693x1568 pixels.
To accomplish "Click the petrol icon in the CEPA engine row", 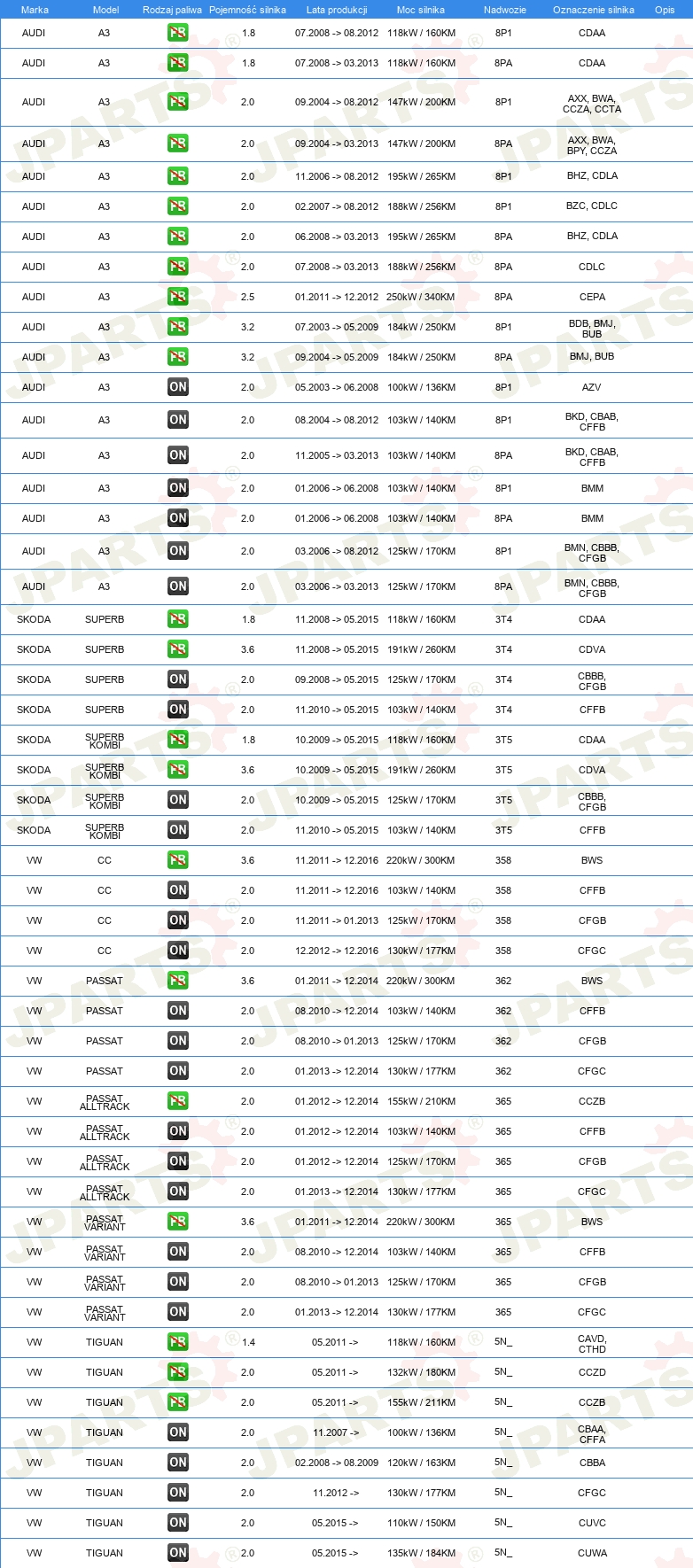I will click(178, 297).
